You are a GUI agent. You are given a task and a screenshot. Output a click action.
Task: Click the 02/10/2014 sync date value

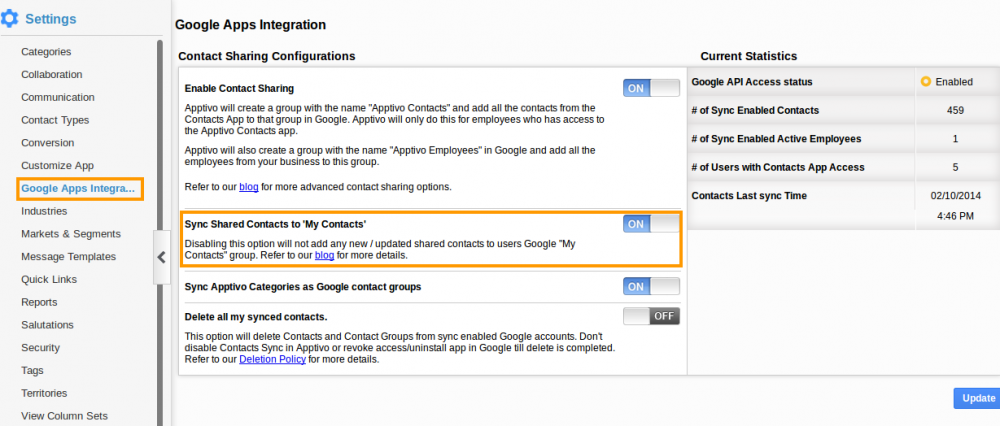click(955, 196)
